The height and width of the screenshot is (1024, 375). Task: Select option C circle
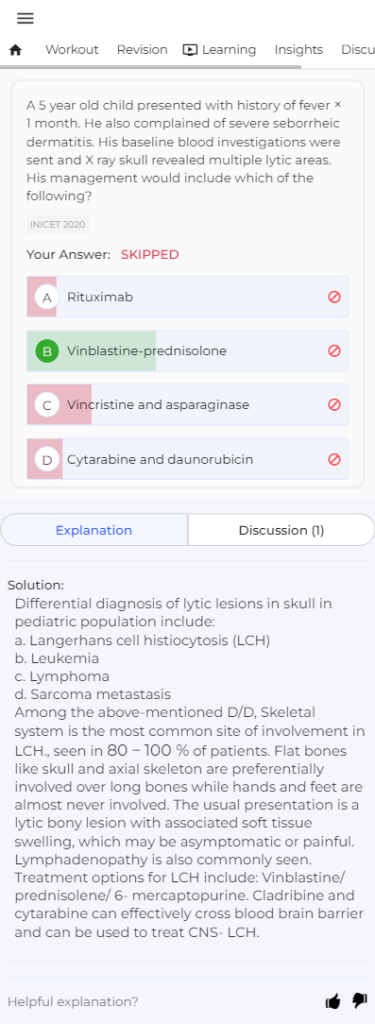[x=46, y=405]
